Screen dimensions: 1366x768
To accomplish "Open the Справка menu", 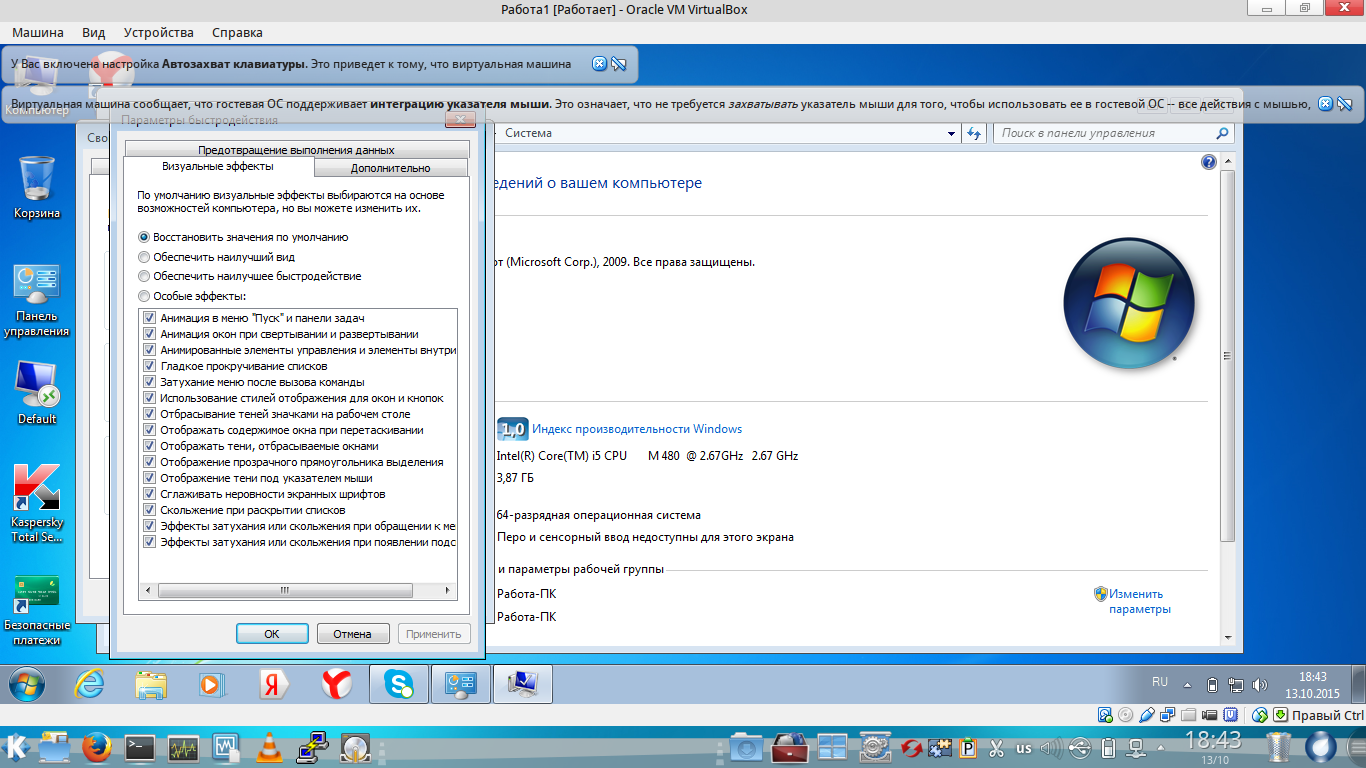I will click(x=237, y=33).
